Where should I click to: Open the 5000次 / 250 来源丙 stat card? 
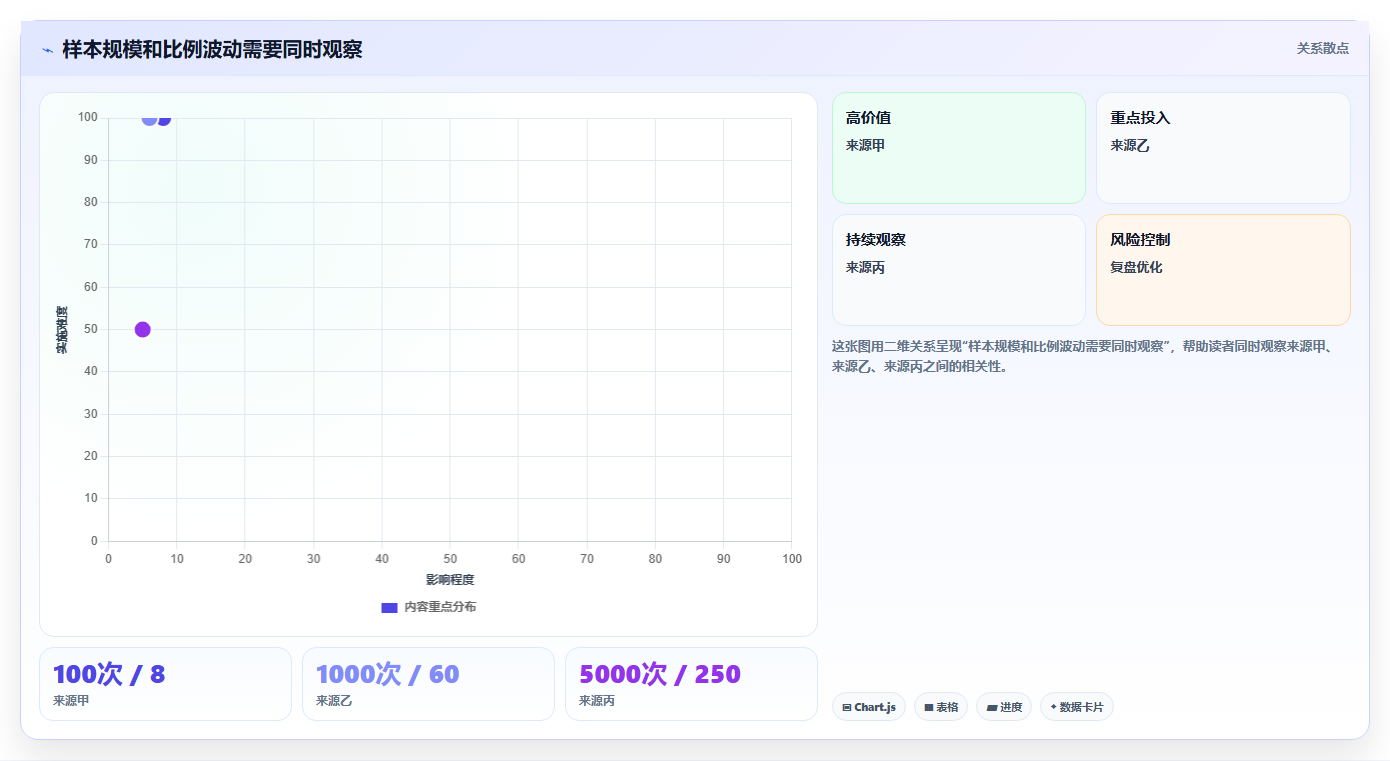(691, 684)
